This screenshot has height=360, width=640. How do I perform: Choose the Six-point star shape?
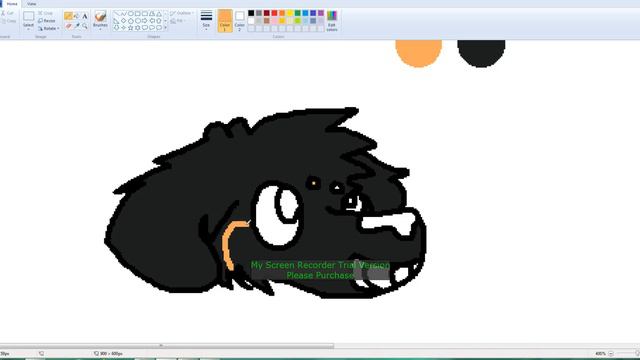138,28
